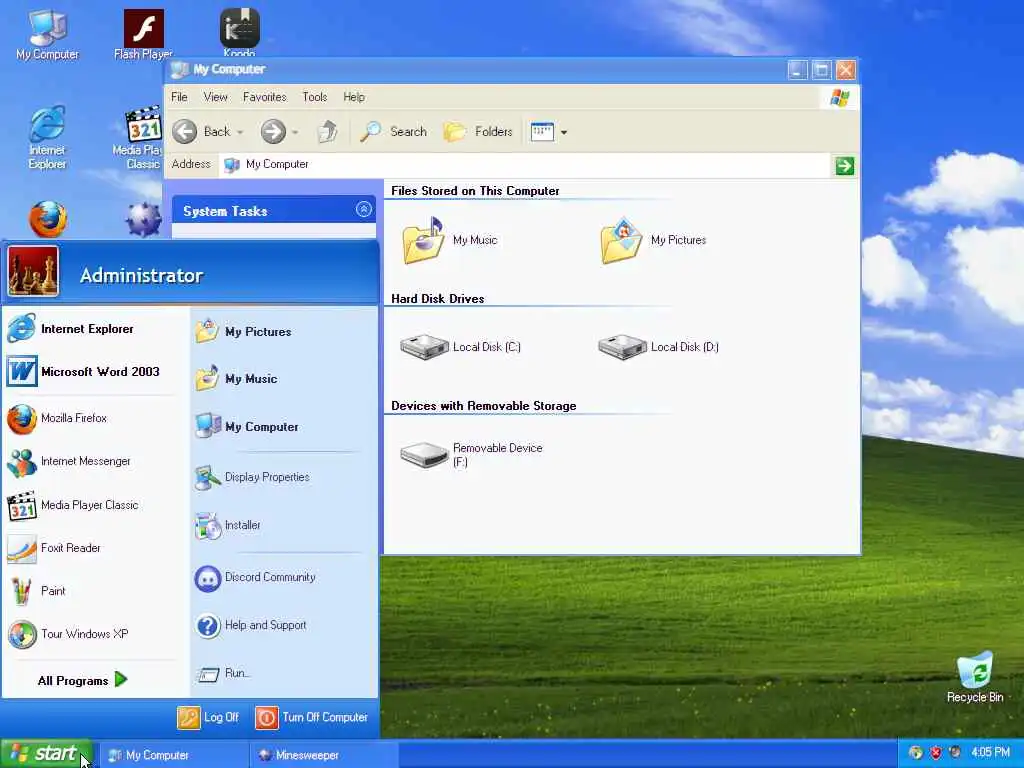Select Recycle Bin on desktop
This screenshot has height=768, width=1024.
(975, 677)
